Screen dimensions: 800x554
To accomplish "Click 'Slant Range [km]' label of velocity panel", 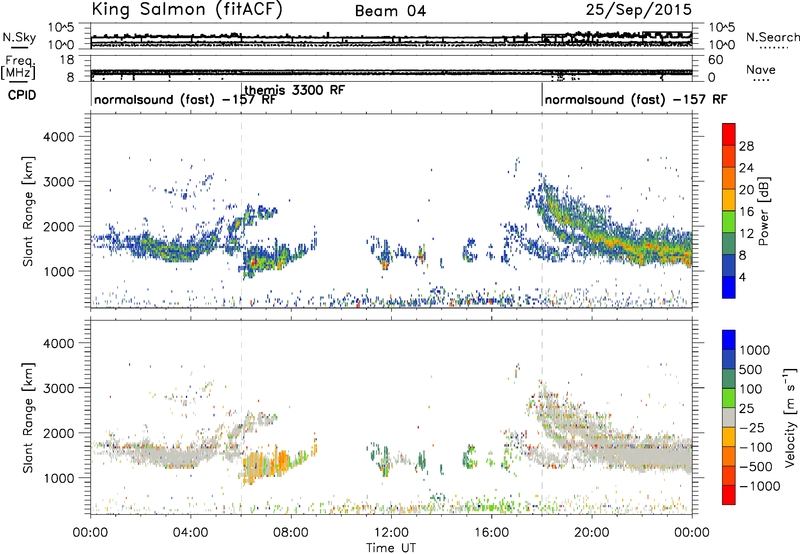I will [x=28, y=418].
